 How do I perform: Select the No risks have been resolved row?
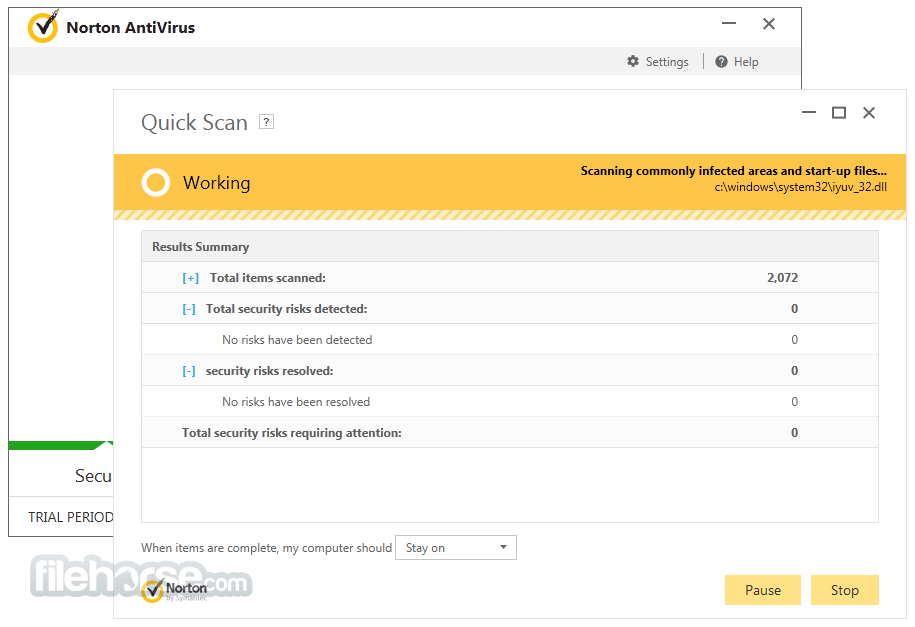pos(510,402)
